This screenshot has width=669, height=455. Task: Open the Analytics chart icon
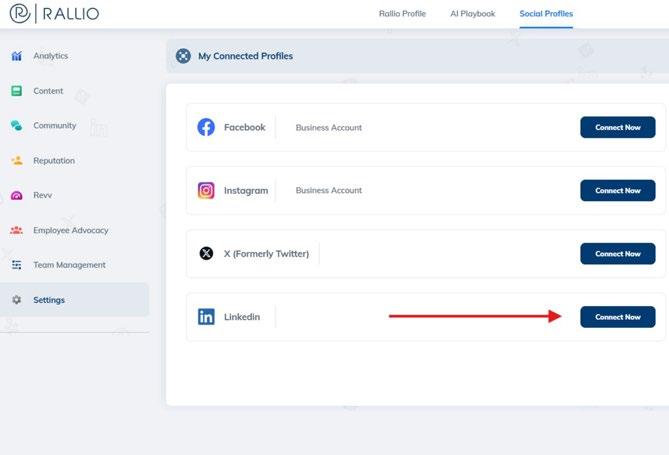[17, 56]
